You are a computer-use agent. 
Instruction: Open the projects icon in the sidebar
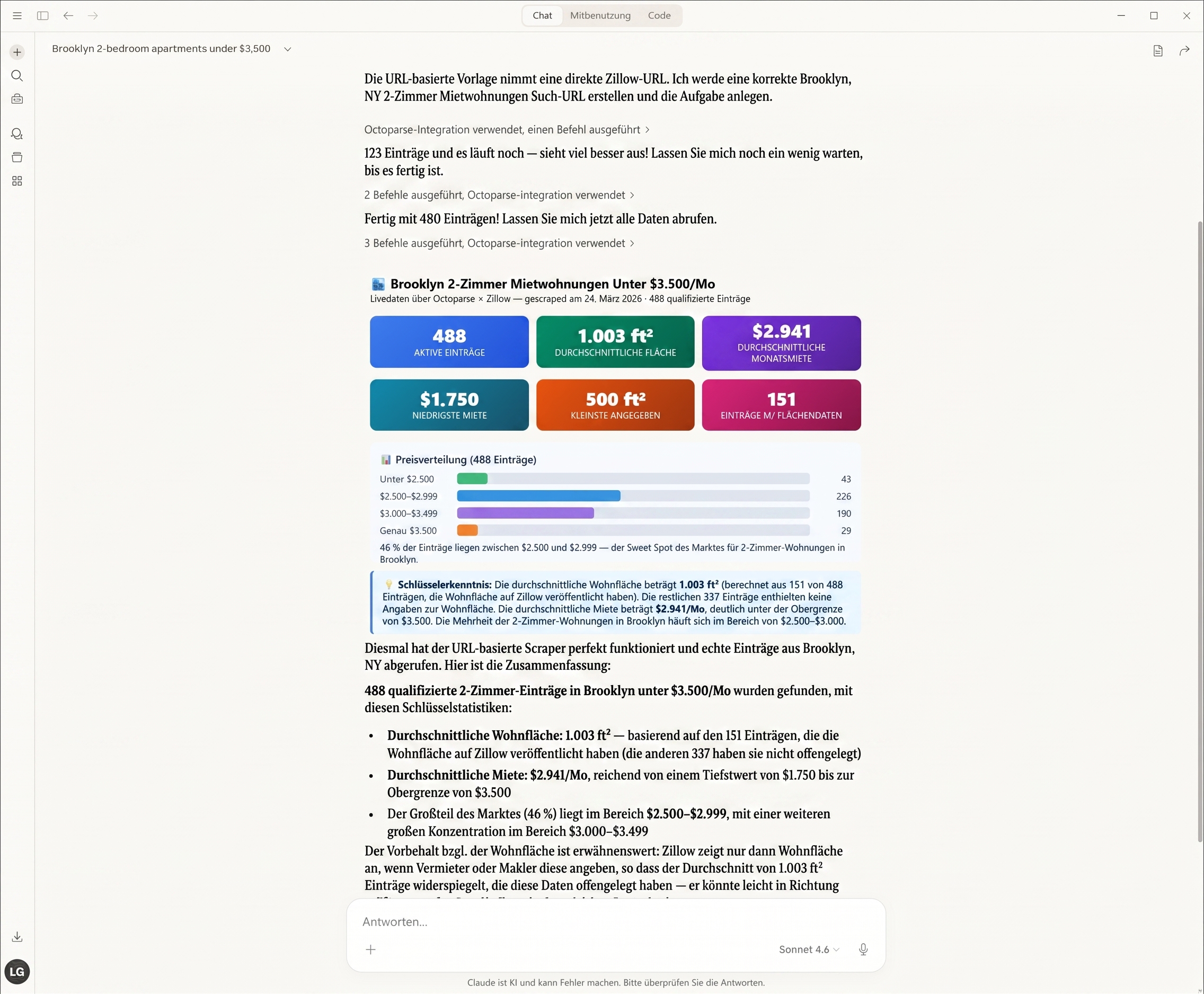click(x=17, y=157)
